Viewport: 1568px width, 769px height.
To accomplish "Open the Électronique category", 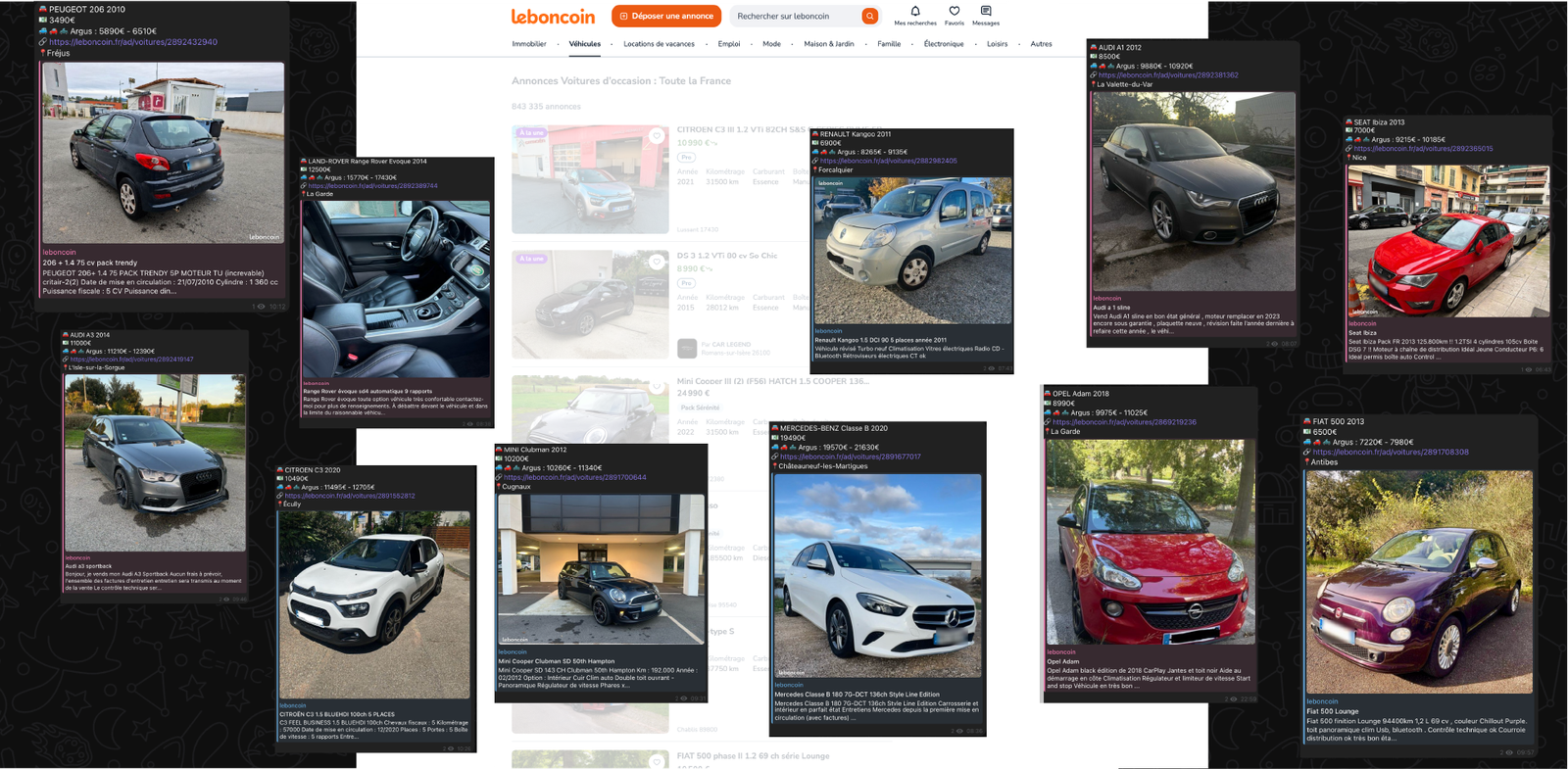I will (944, 44).
